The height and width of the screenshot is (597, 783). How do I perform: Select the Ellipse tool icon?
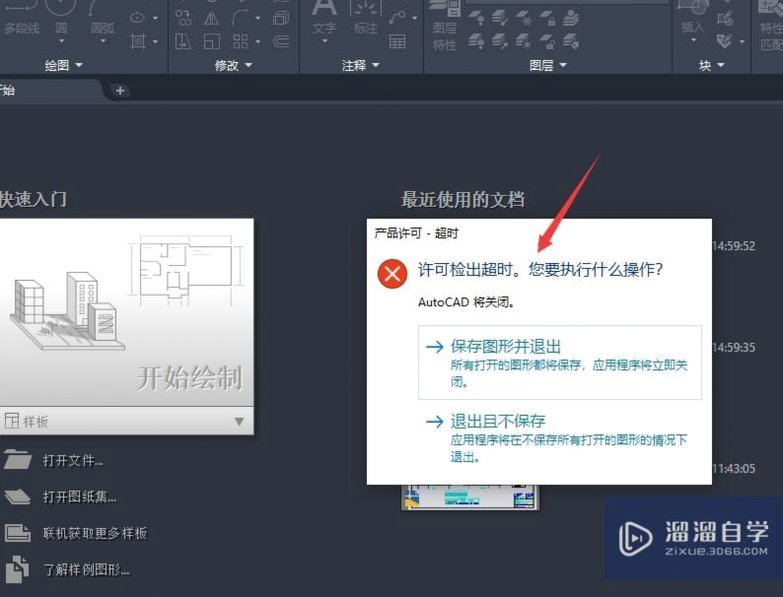(x=137, y=18)
